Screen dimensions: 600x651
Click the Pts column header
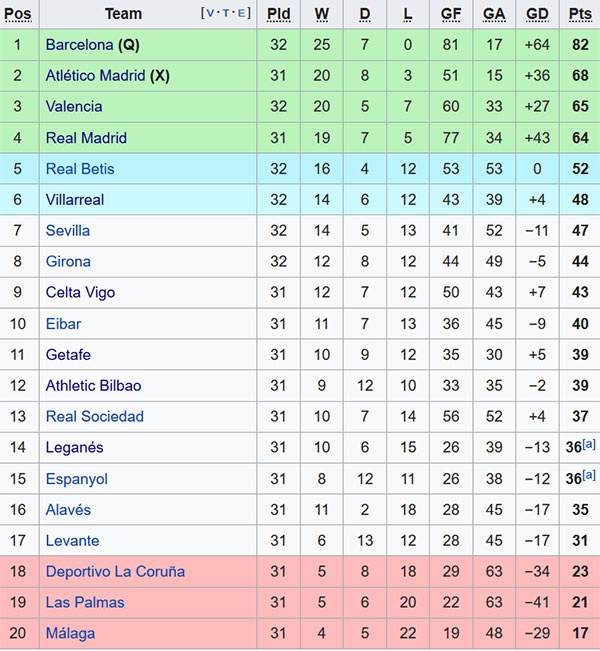click(580, 14)
